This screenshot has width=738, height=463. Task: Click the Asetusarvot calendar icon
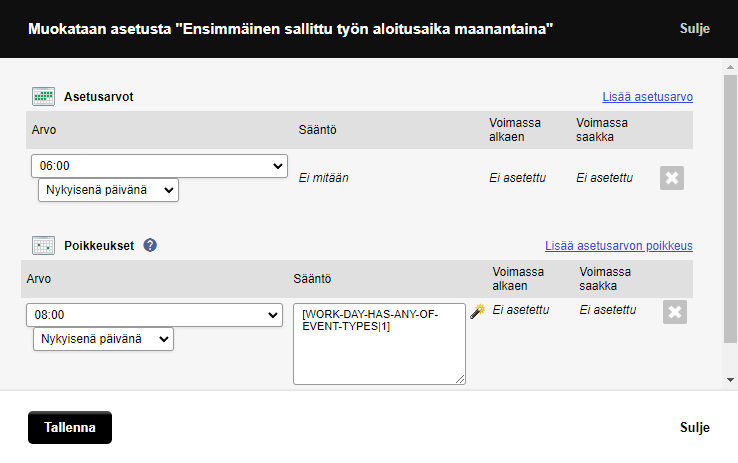[x=43, y=96]
